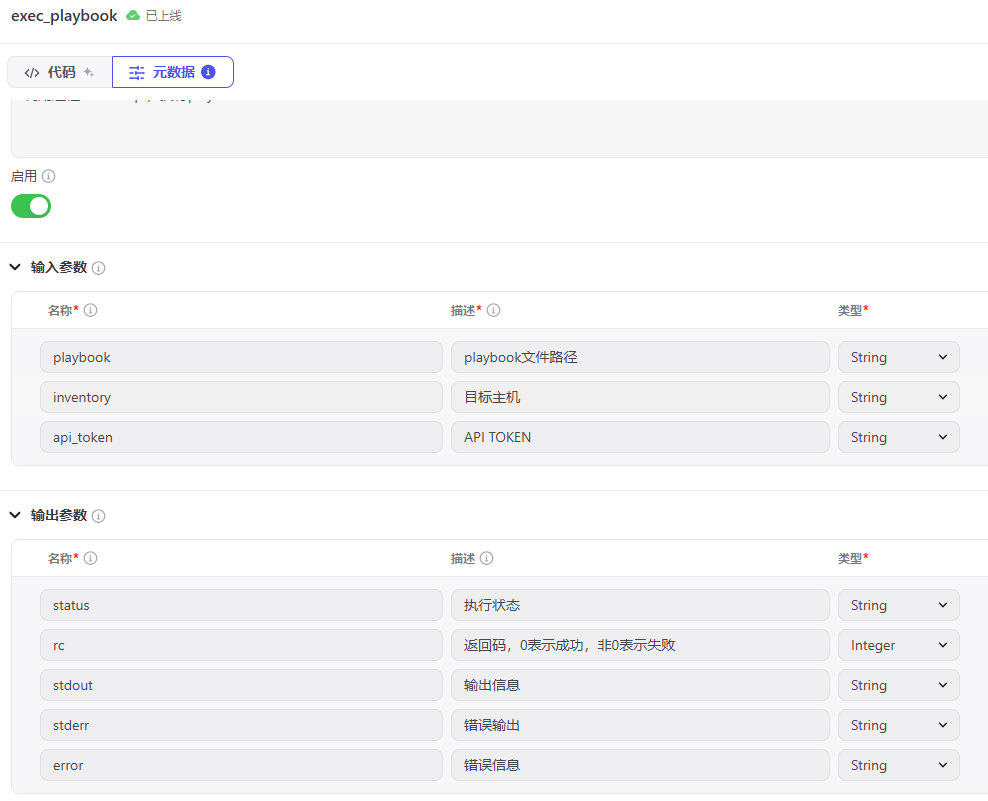The image size is (988, 801).
Task: Click the 输出信息 description field
Action: (x=640, y=686)
